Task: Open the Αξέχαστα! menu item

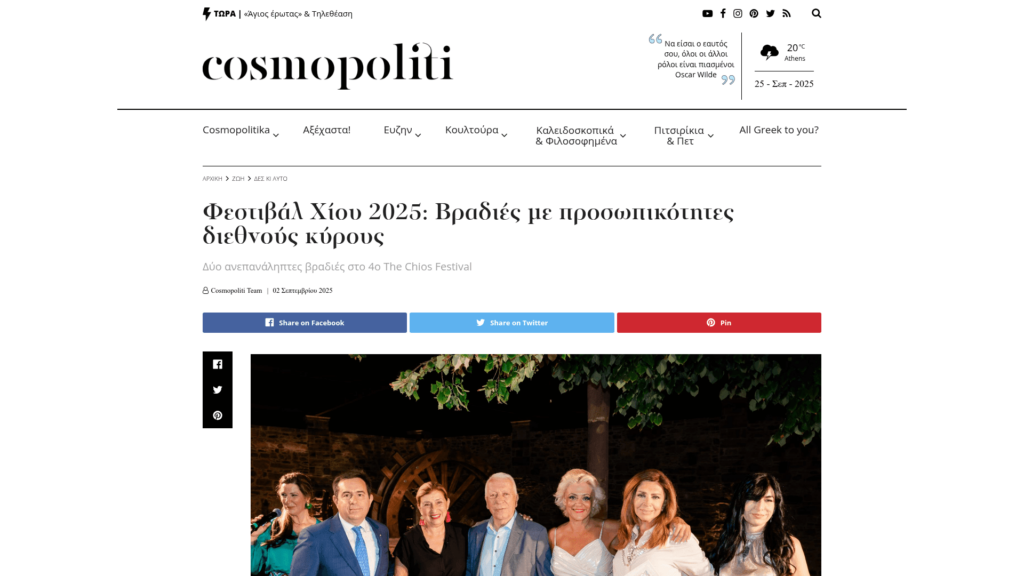Action: 327,130
